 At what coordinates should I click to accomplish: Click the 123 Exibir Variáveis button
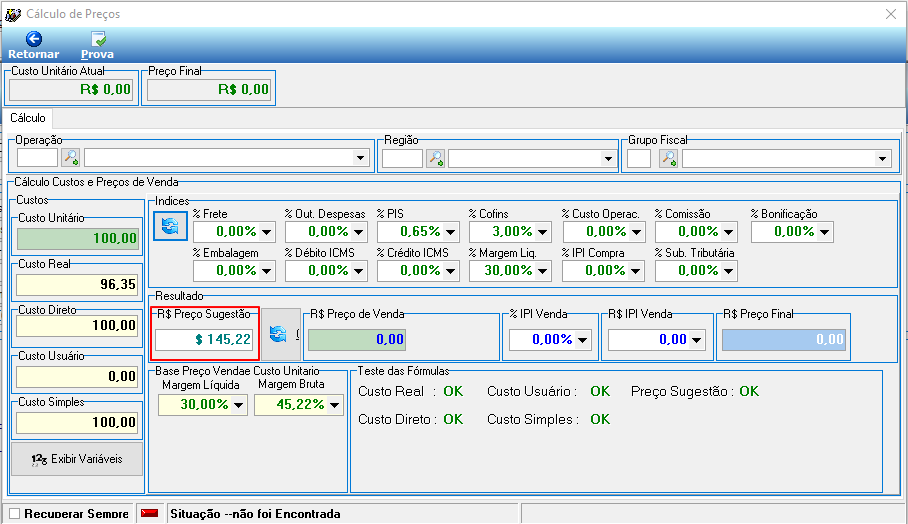(77, 459)
